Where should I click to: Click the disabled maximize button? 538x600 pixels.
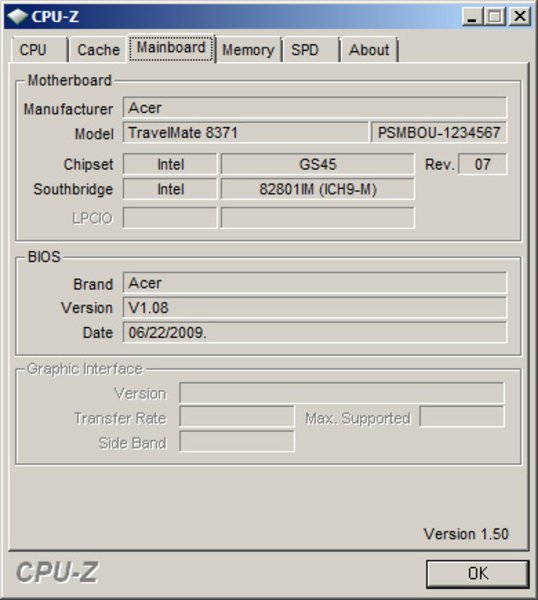point(495,16)
